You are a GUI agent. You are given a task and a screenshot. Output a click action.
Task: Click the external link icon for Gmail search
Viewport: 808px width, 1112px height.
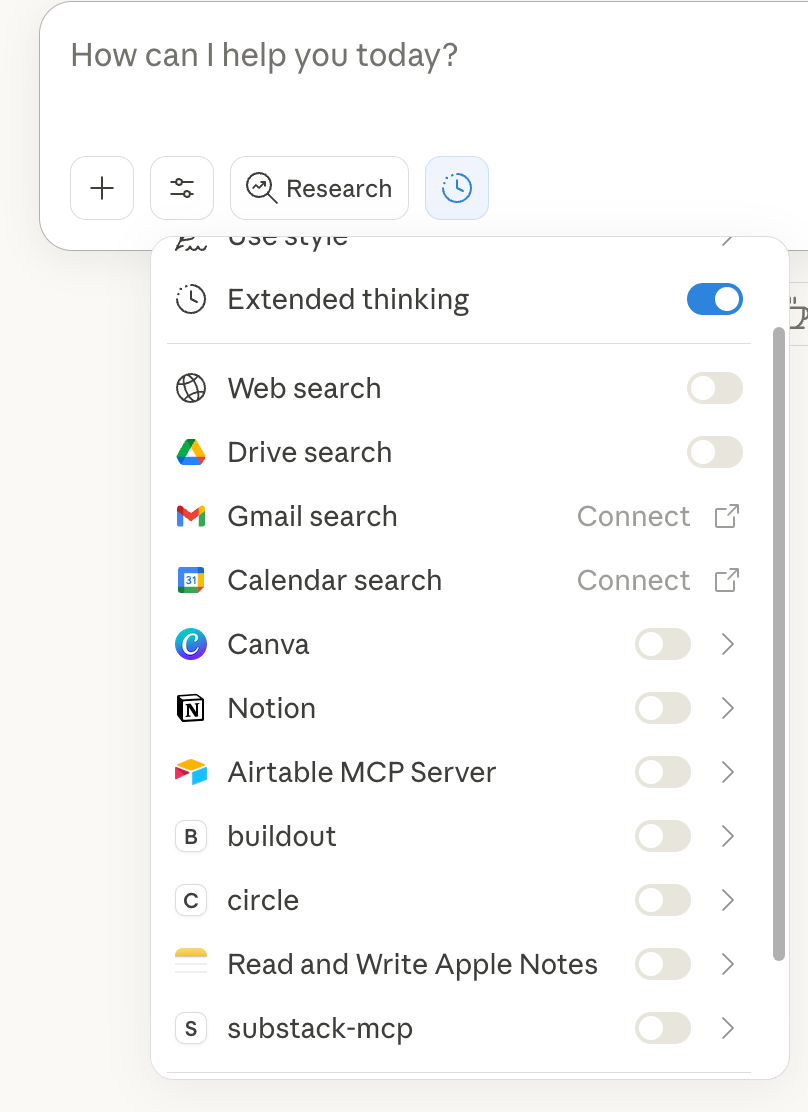tap(726, 516)
